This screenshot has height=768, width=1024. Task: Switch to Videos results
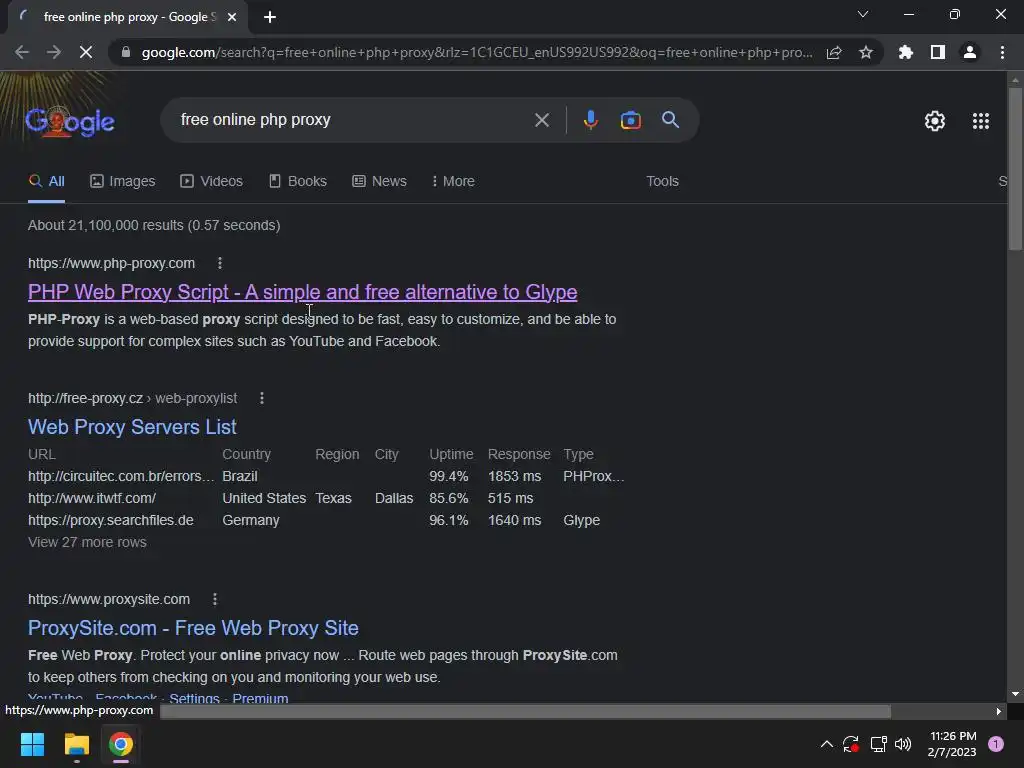click(212, 182)
